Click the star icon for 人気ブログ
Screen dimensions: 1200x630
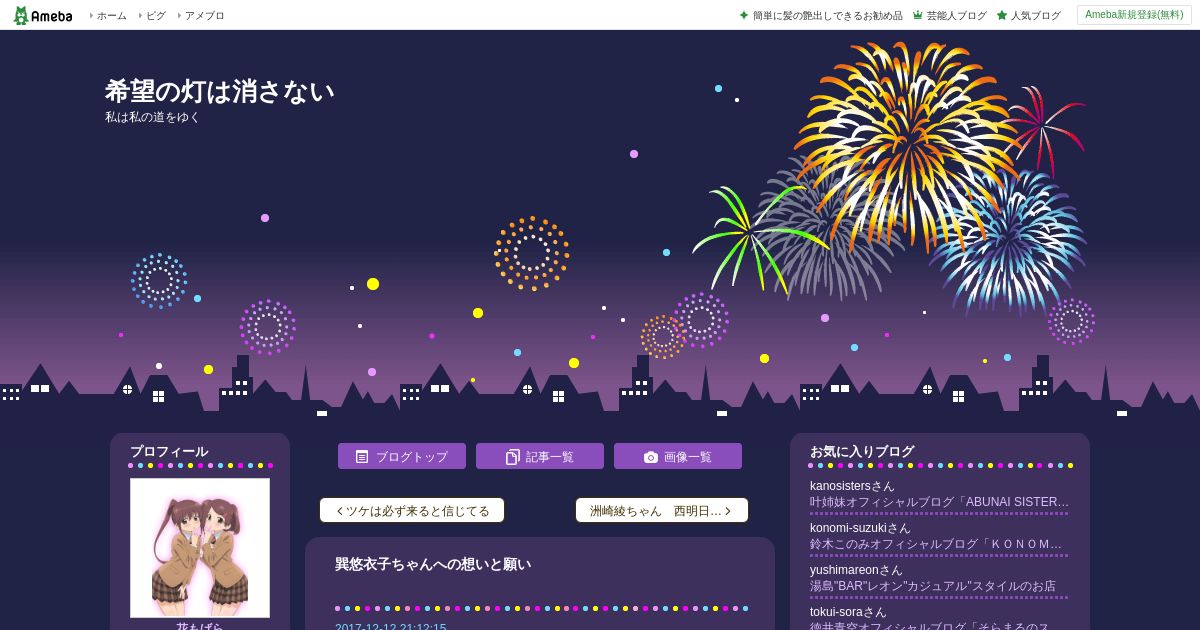[1002, 15]
